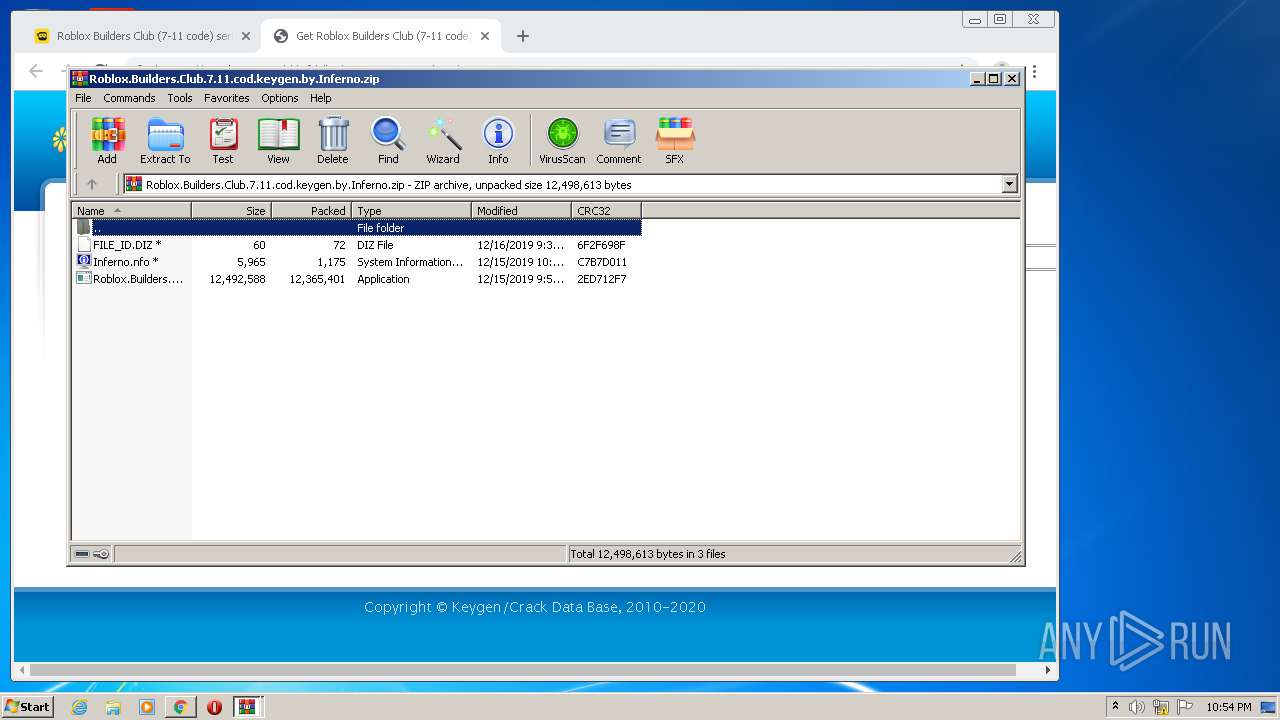
Task: Switch to WinRAR taskbar button
Action: [x=248, y=707]
